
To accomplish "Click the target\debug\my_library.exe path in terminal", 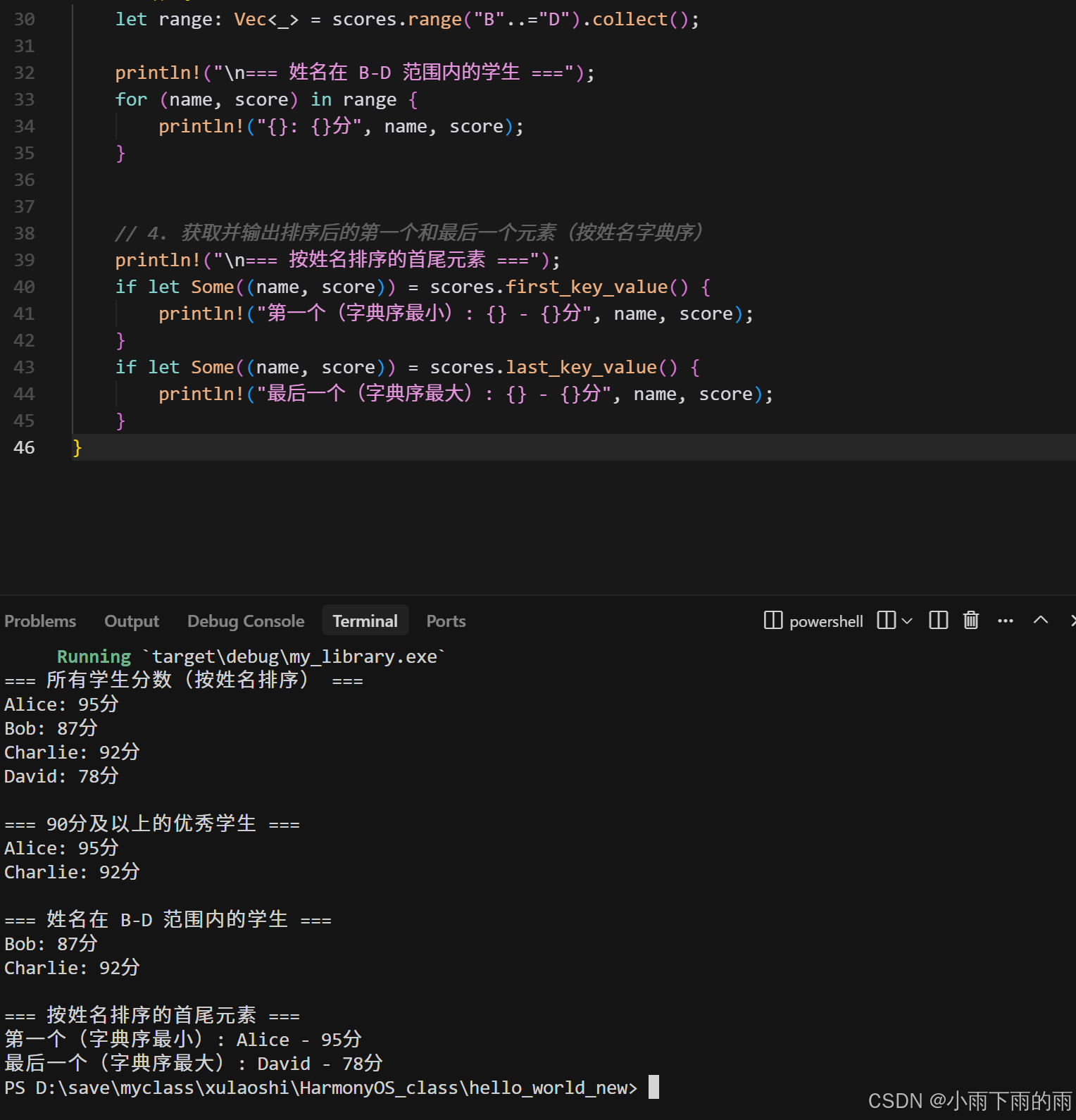I will (294, 657).
